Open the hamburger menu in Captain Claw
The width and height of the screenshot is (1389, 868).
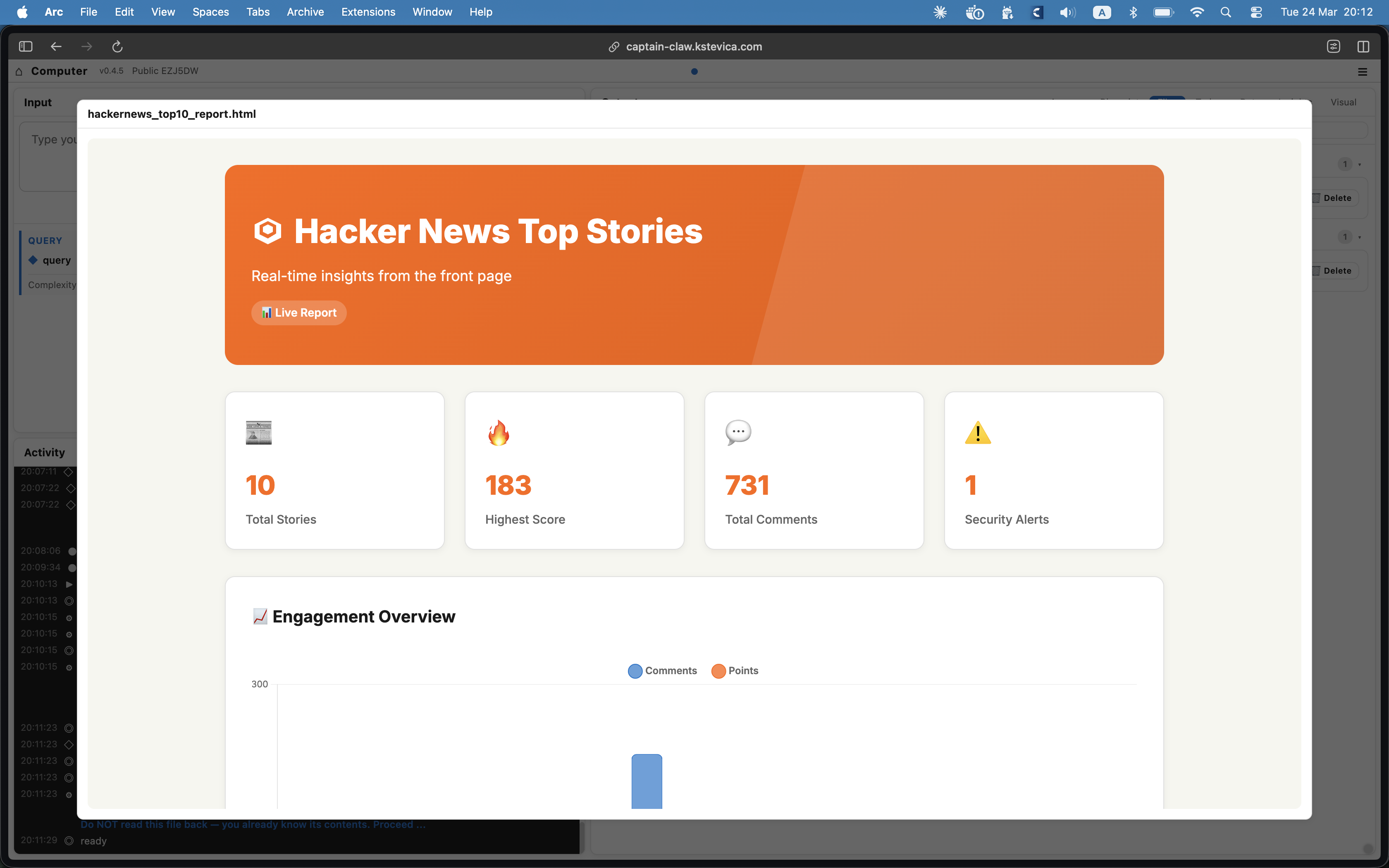coord(1363,72)
